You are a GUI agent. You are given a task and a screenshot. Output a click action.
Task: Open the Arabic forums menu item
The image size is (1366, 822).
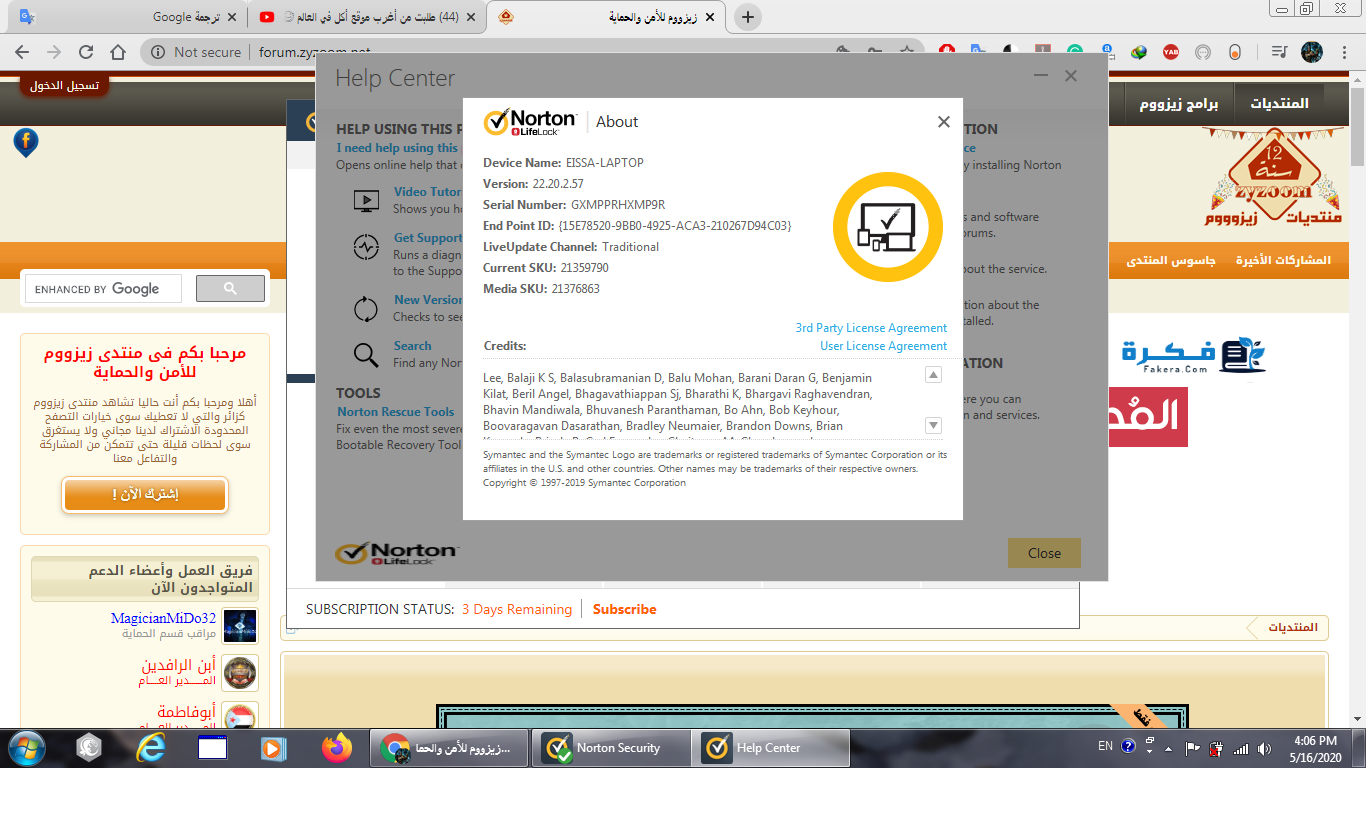pos(1279,104)
